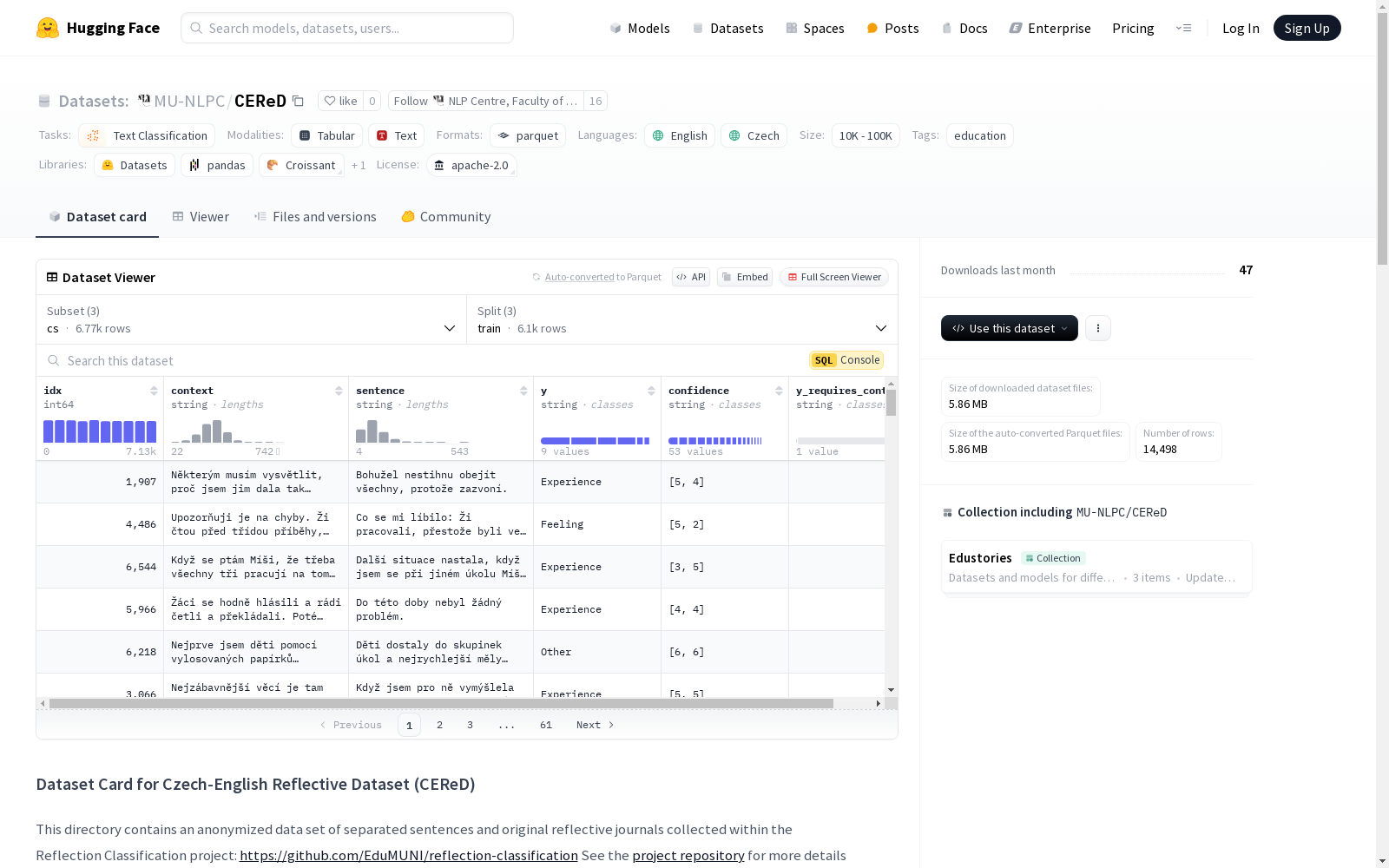Choose the parquet format tag
Image resolution: width=1389 pixels, height=868 pixels.
528,135
